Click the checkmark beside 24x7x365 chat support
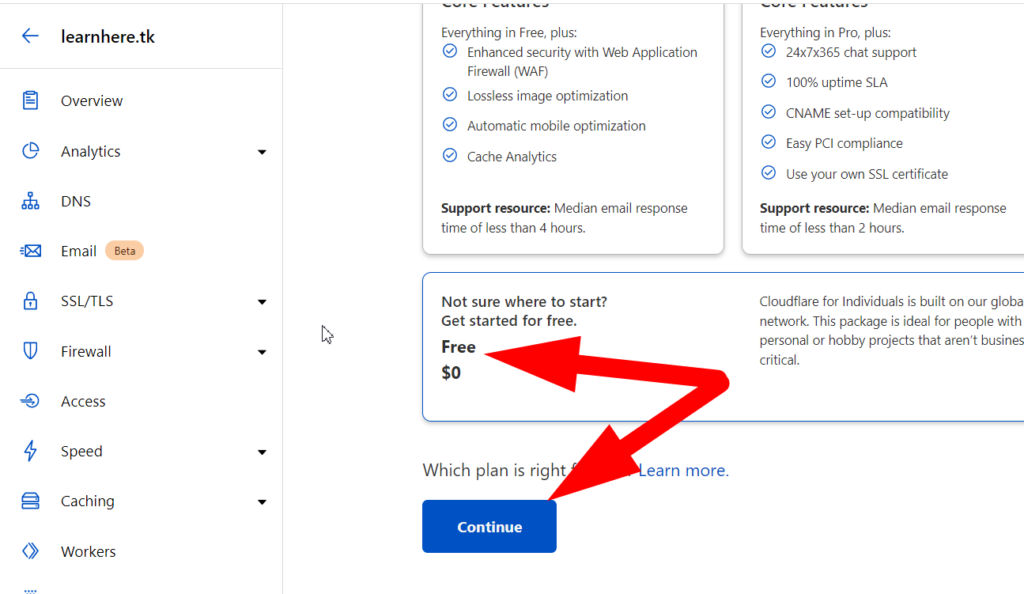This screenshot has width=1024, height=594. tap(769, 51)
